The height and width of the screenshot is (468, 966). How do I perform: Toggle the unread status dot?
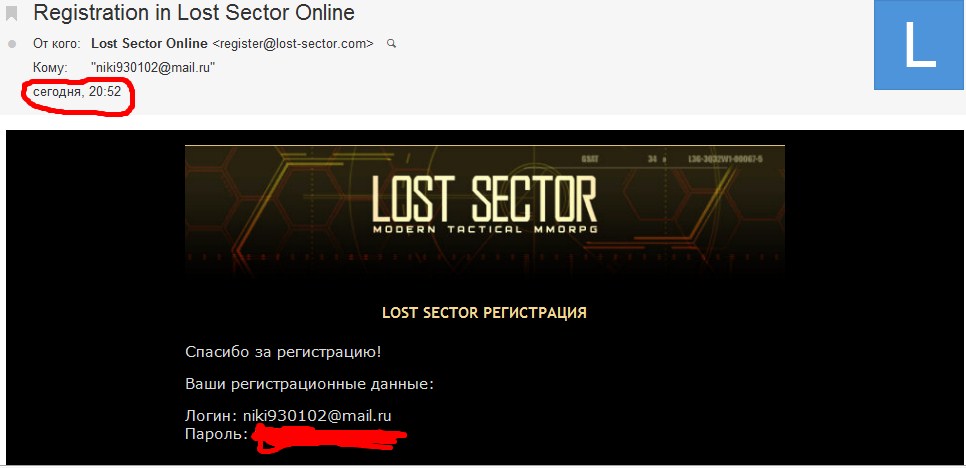coord(12,44)
